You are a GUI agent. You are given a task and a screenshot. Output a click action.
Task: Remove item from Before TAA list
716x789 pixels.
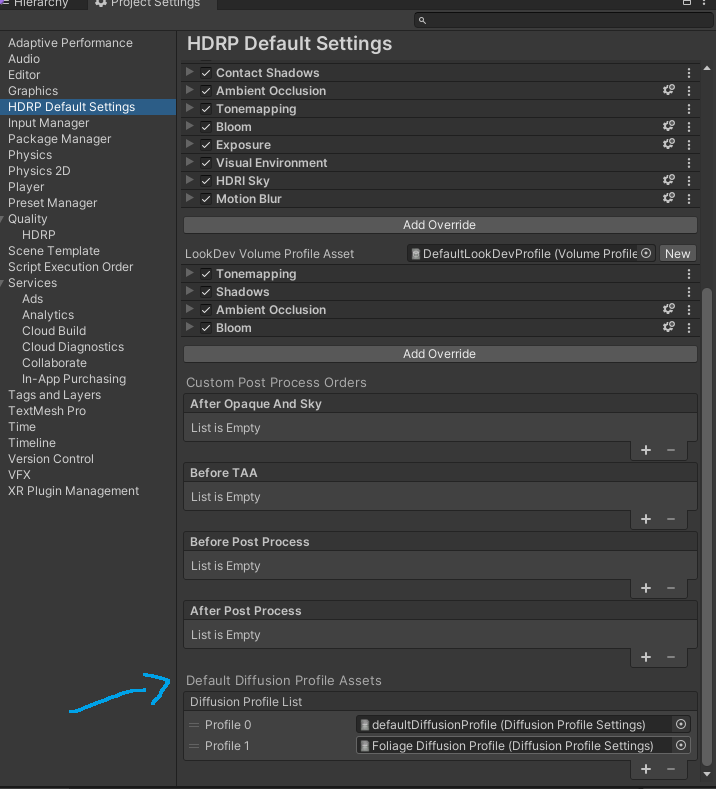(x=671, y=520)
